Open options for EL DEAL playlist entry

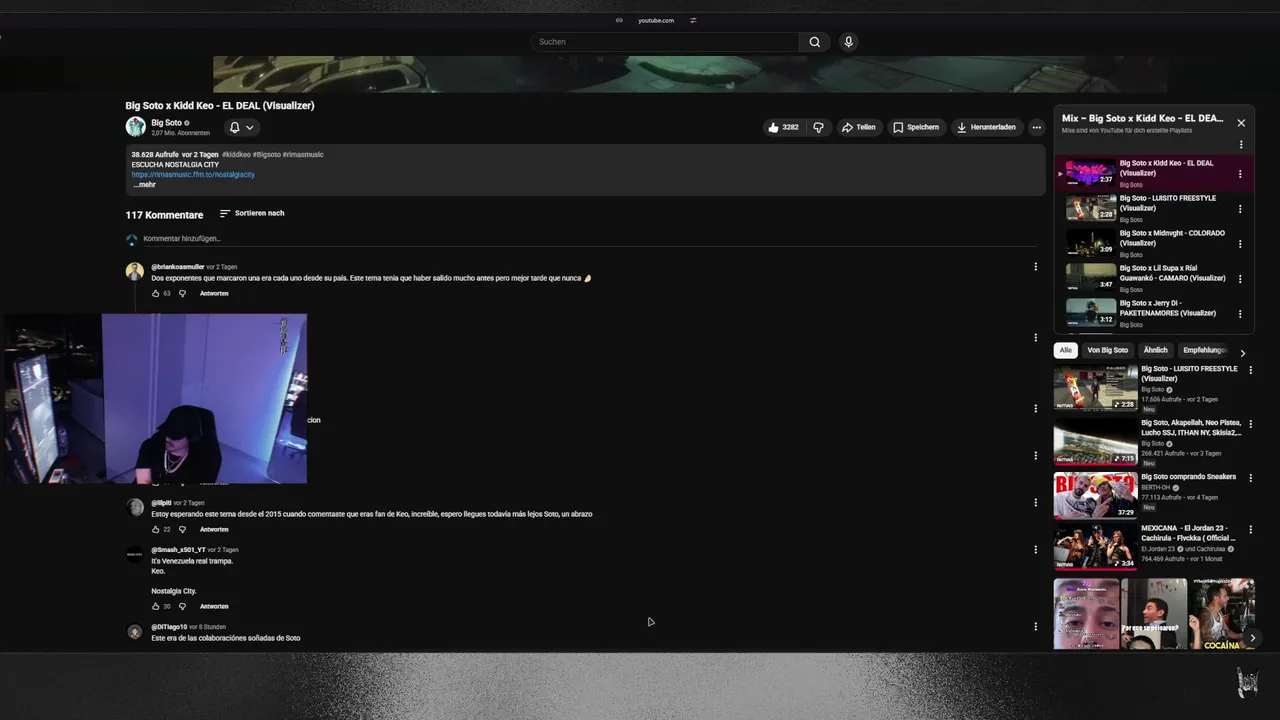coord(1240,174)
